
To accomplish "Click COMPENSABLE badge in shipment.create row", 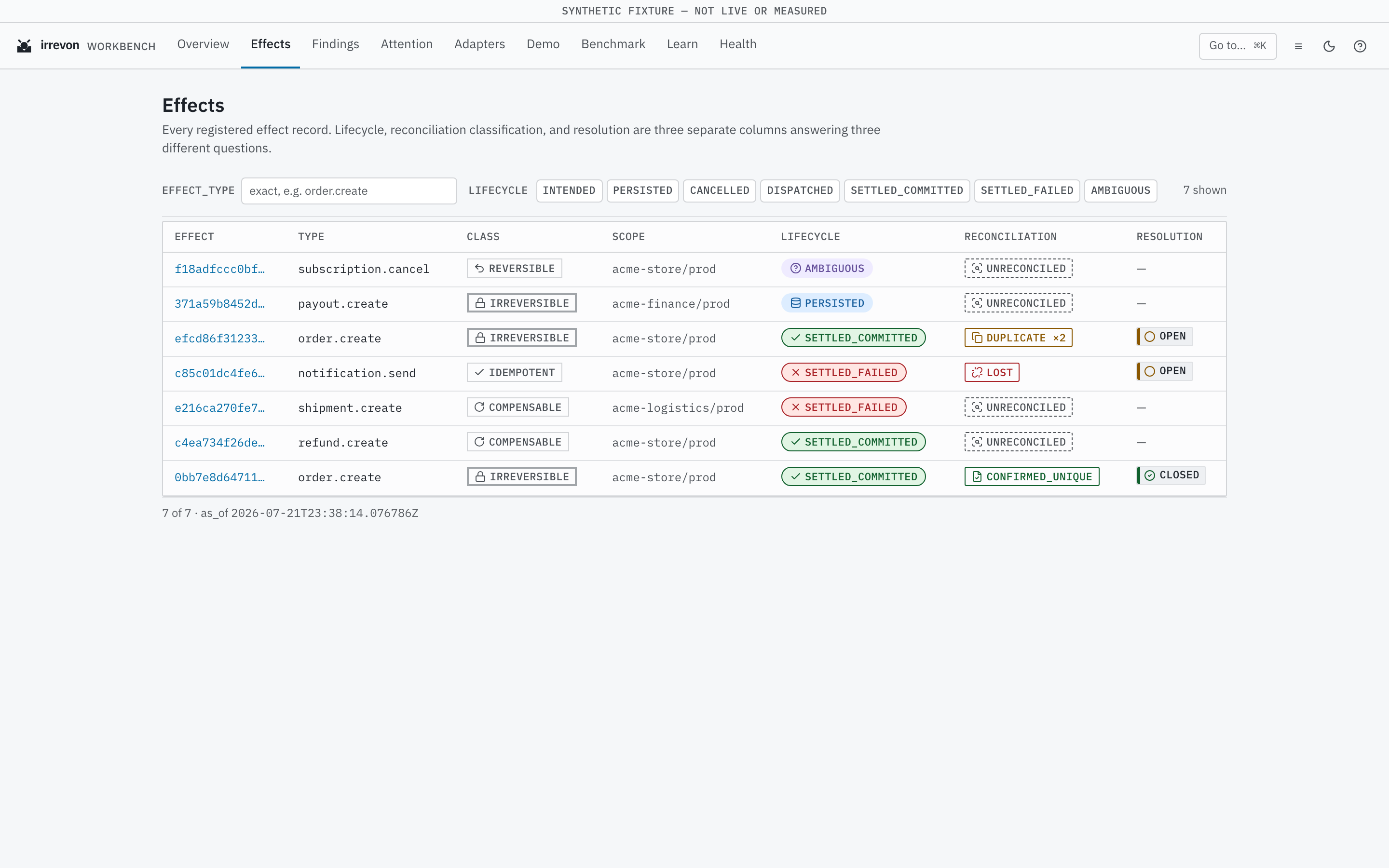I will click(517, 407).
